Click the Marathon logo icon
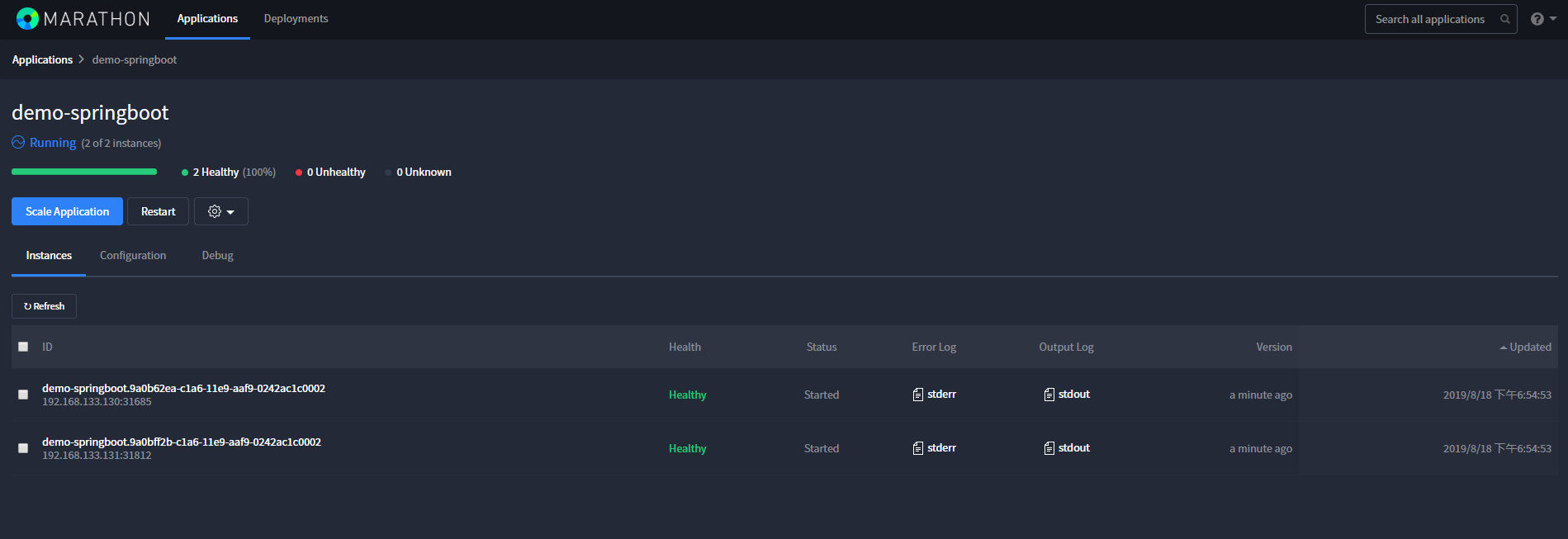The image size is (1568, 539). click(27, 19)
